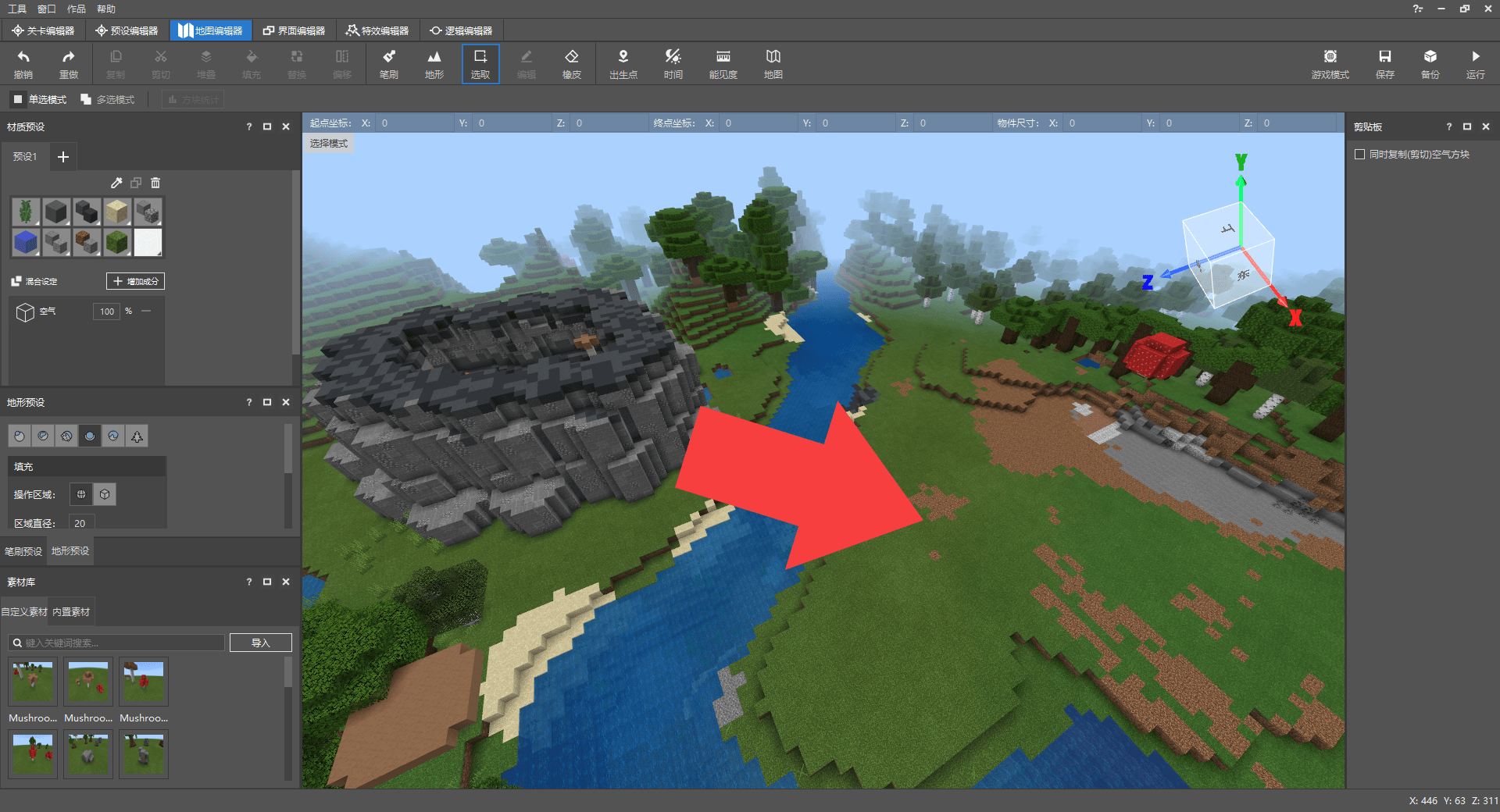1500x812 pixels.
Task: Switch to 逻辑编辑器 tab
Action: 461,30
